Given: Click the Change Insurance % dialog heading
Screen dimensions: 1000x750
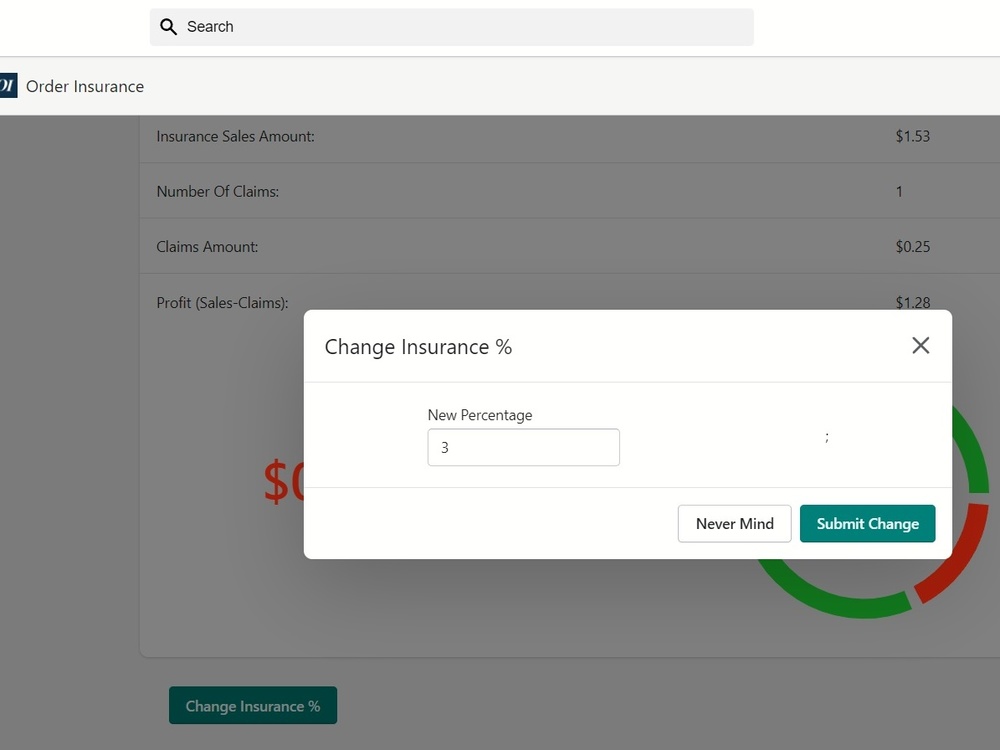Looking at the screenshot, I should [x=418, y=347].
